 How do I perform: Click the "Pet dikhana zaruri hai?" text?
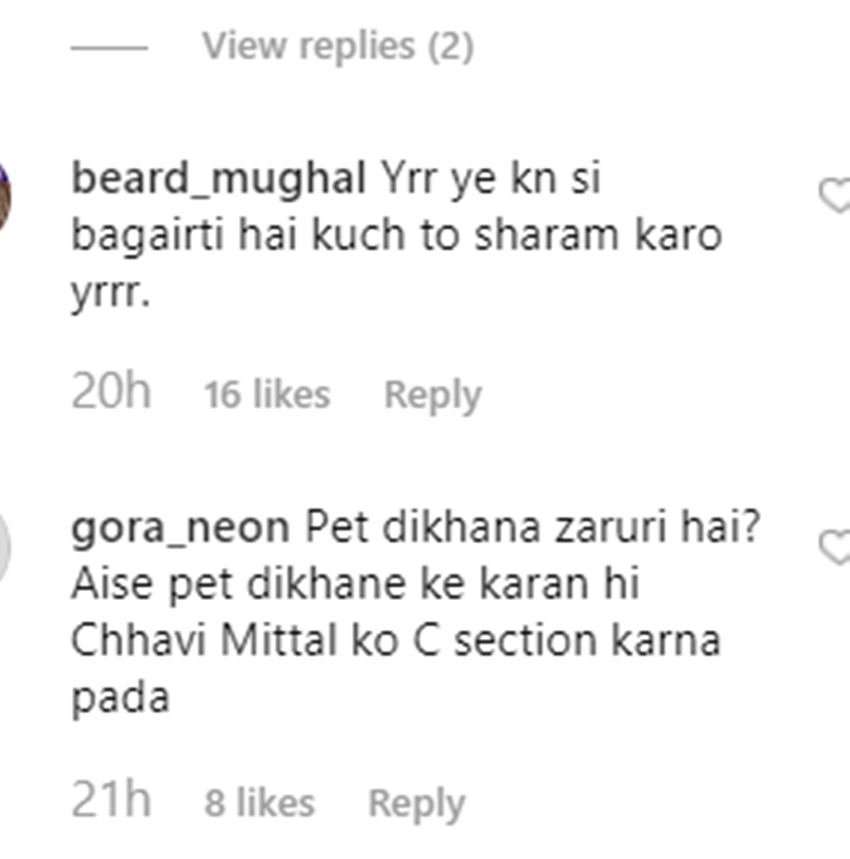point(532,527)
